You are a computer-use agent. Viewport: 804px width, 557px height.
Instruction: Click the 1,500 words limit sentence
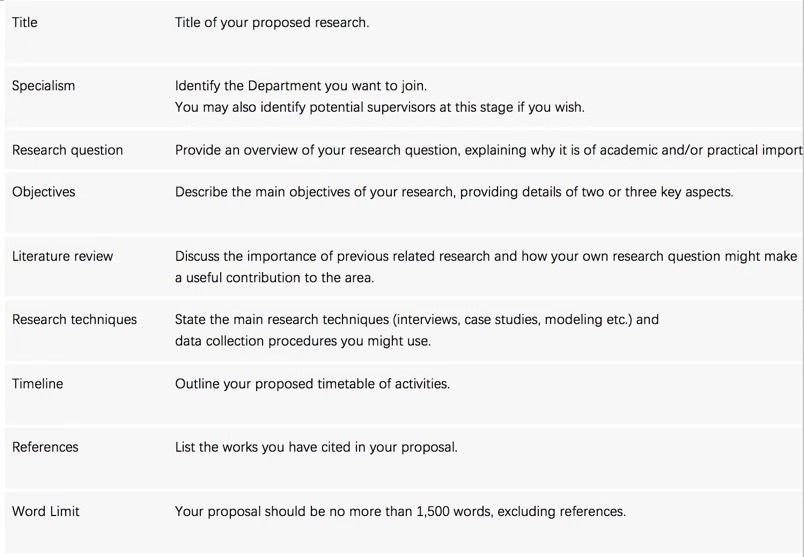(x=400, y=511)
